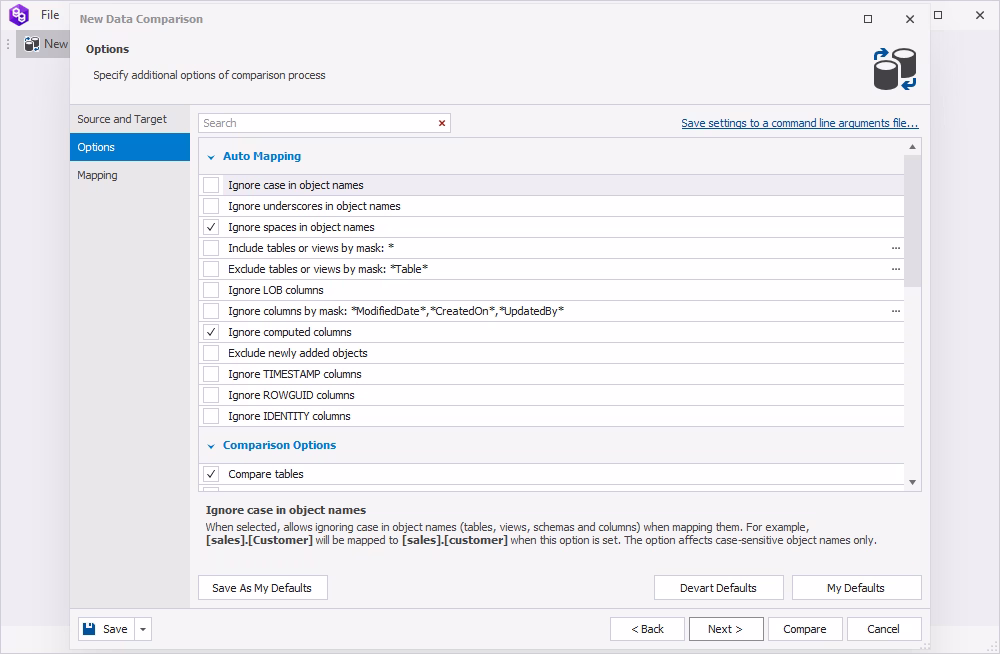Check Ignore IDENTITY columns

[x=211, y=417]
